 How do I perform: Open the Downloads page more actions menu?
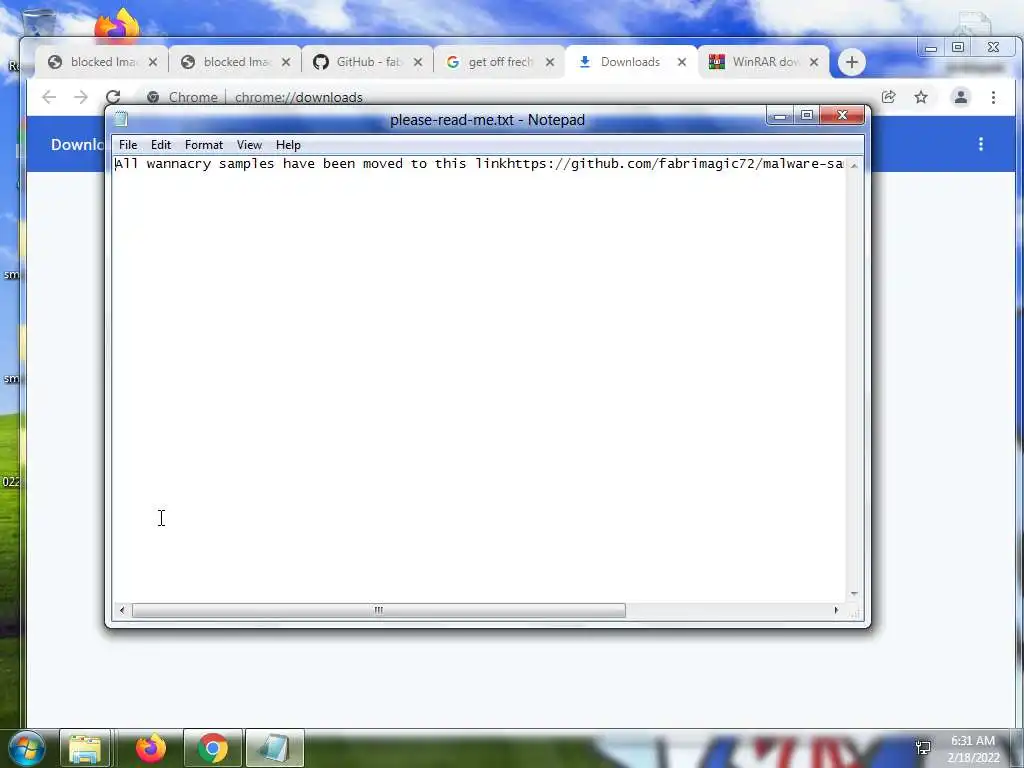[x=981, y=144]
